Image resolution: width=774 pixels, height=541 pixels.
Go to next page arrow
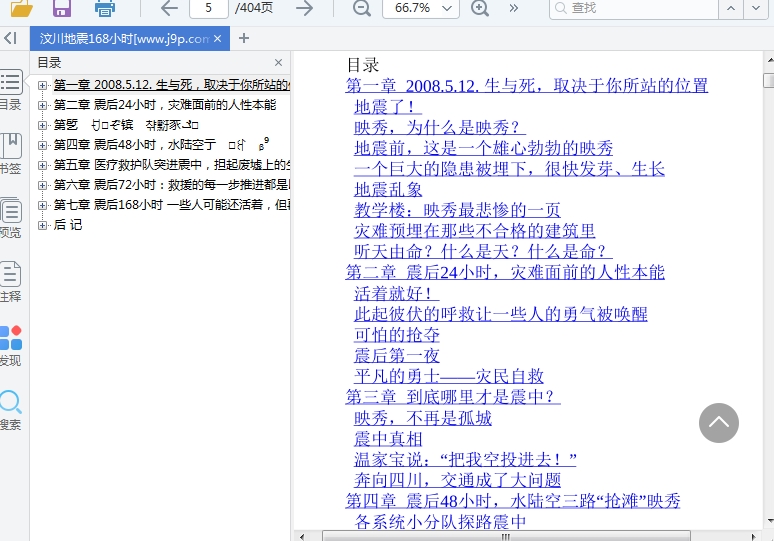point(304,9)
